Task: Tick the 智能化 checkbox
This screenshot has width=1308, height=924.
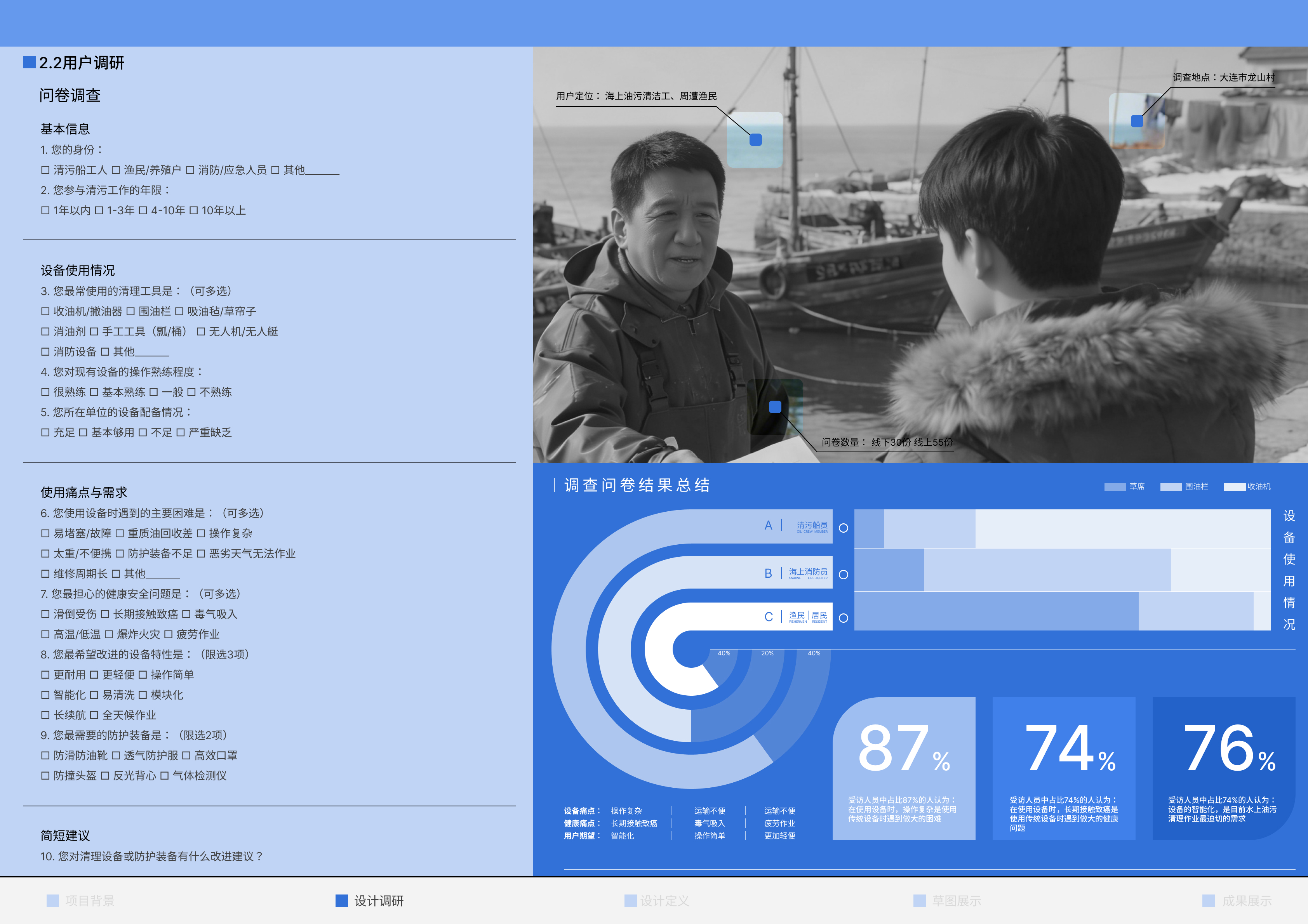Action: [x=45, y=695]
